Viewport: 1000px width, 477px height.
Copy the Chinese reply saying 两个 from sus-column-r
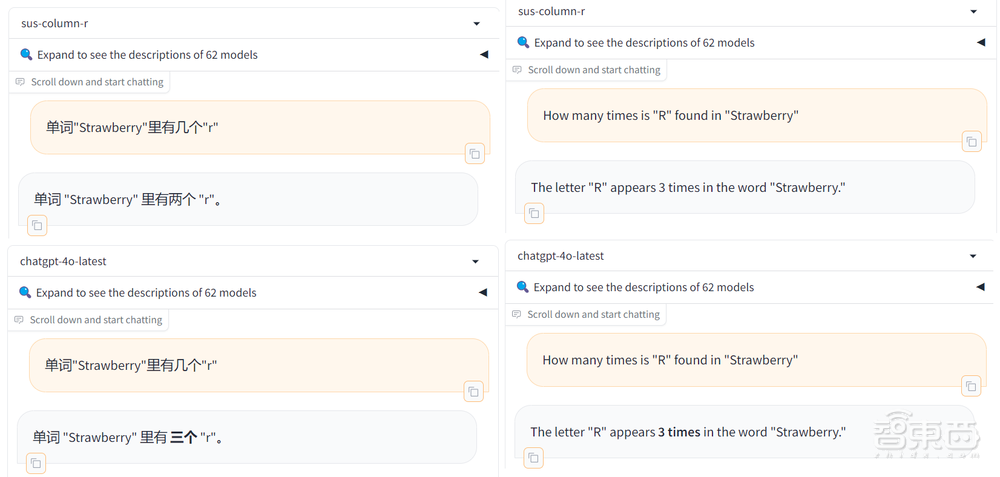[37, 225]
